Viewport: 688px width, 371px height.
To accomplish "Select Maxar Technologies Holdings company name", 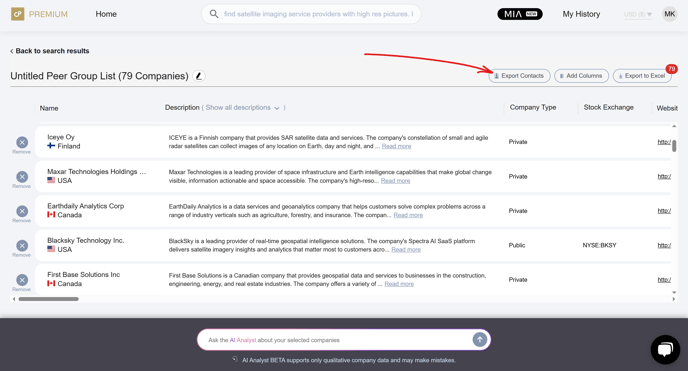I will point(97,171).
